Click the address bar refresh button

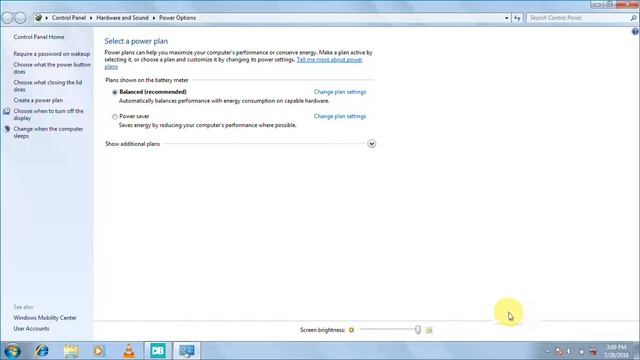517,18
